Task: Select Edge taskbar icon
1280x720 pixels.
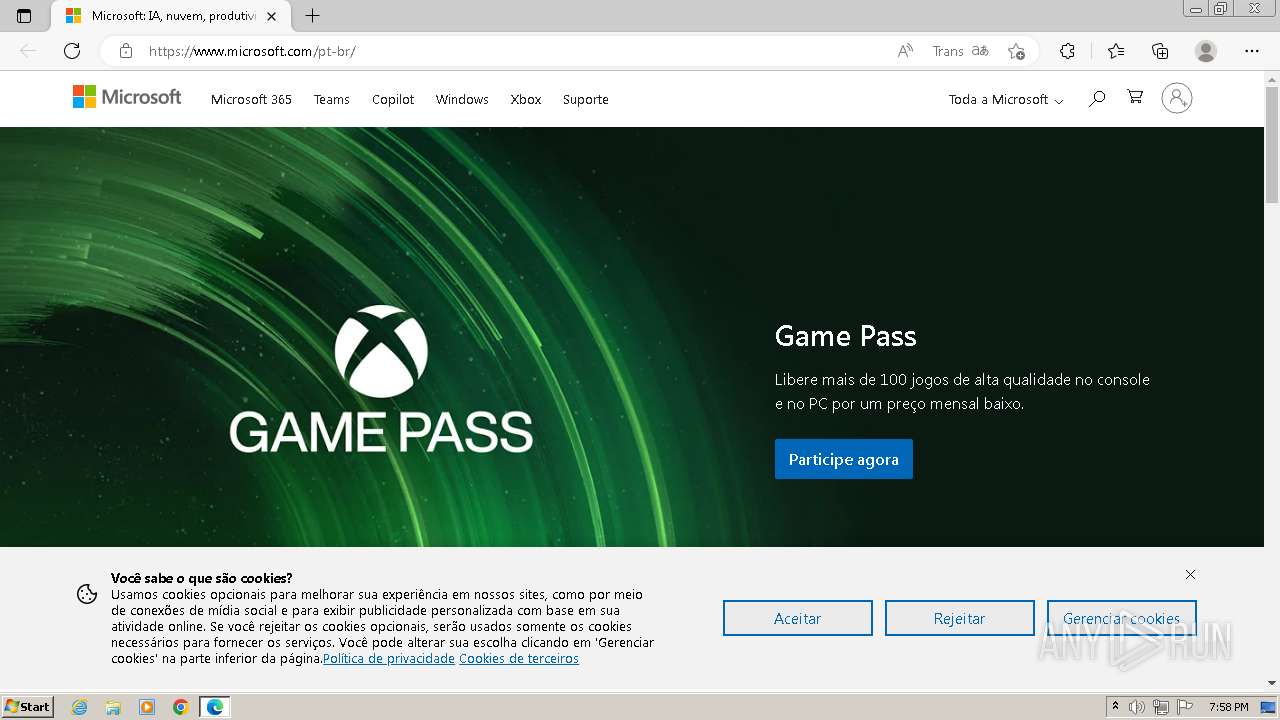Action: 215,707
